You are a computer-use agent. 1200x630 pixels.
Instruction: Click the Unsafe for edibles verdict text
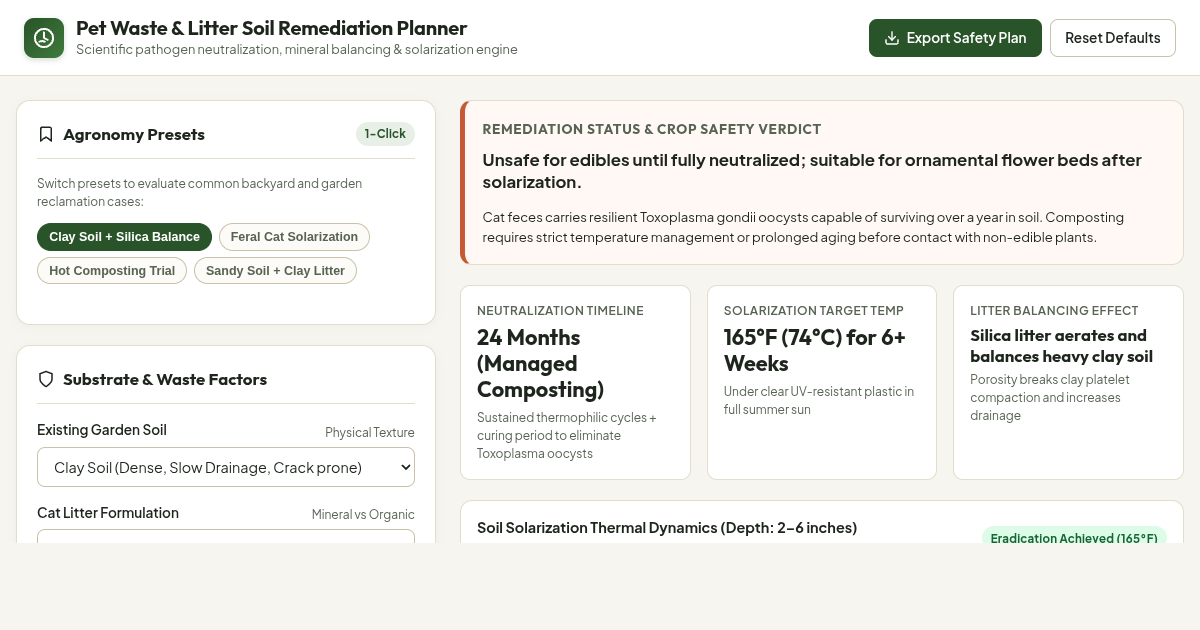point(812,171)
